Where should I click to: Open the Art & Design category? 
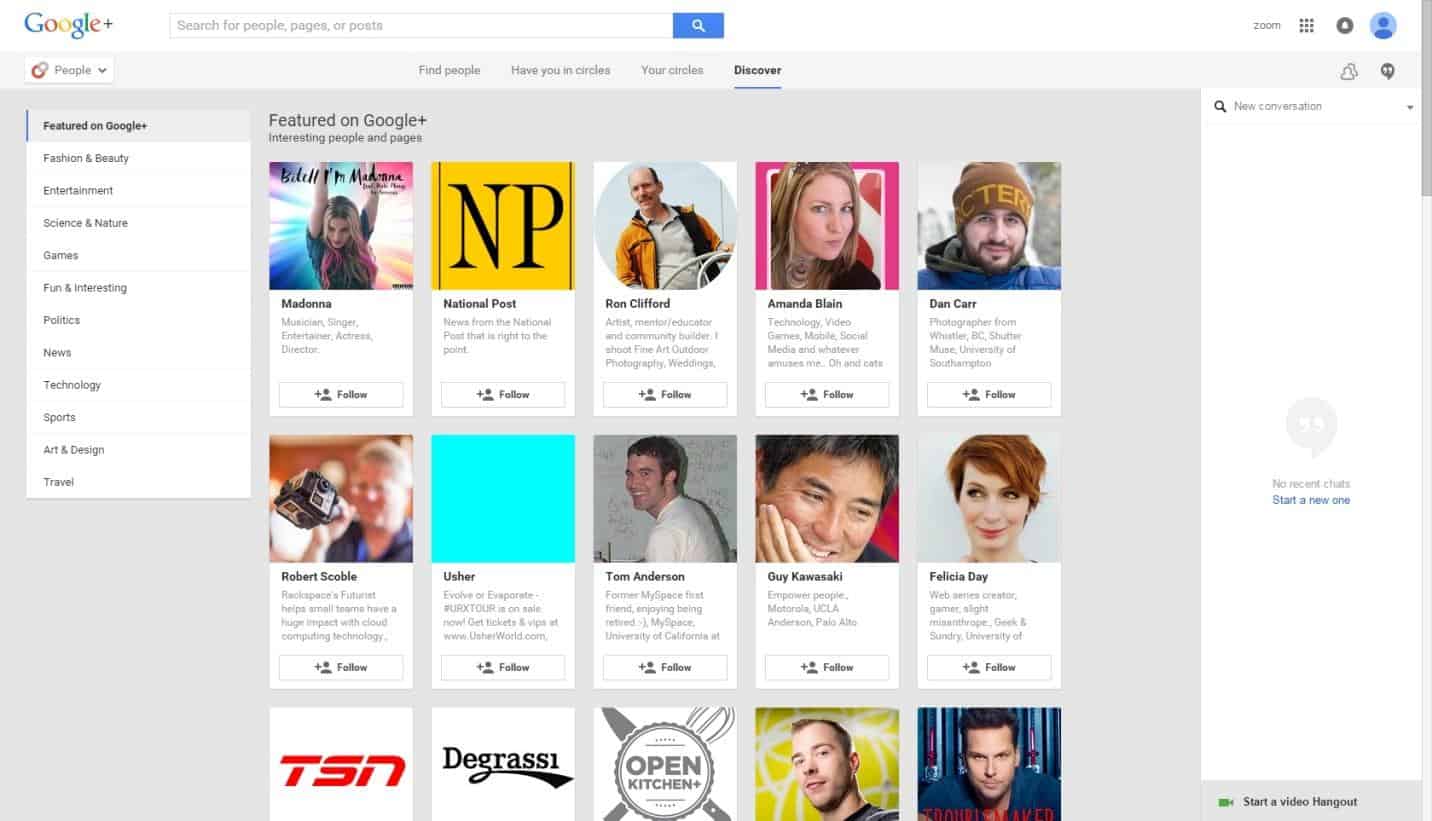pyautogui.click(x=138, y=449)
